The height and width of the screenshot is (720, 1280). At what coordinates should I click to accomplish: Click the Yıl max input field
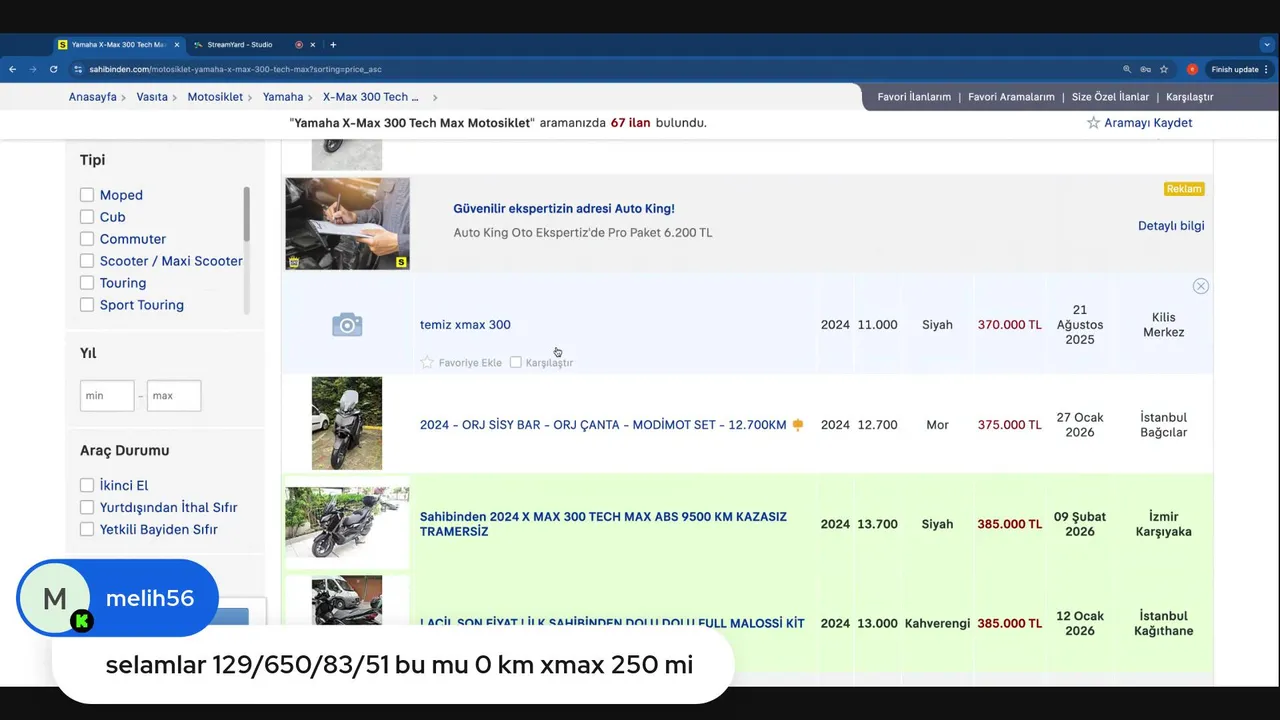[x=174, y=396]
